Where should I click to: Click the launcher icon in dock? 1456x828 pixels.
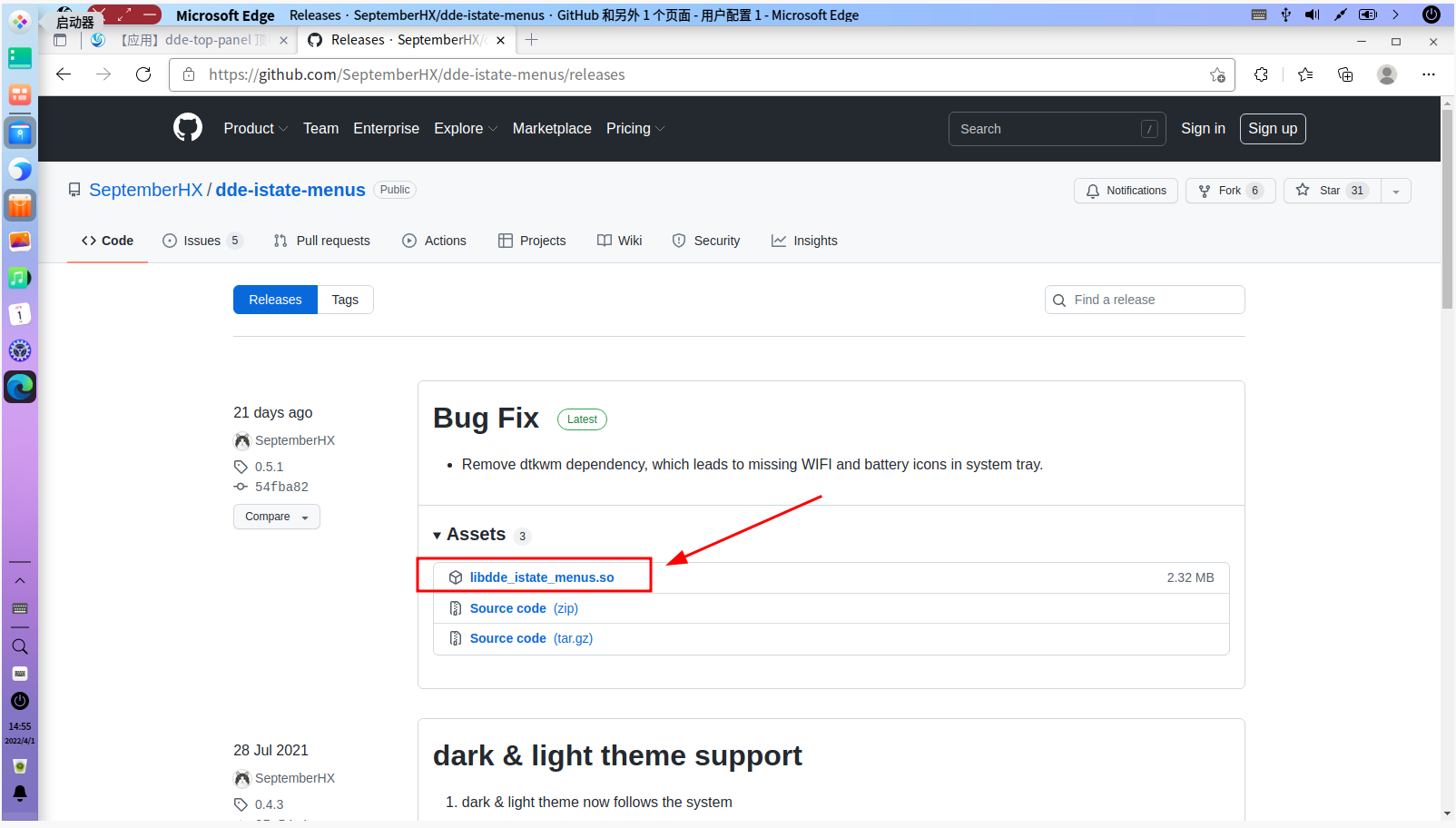coord(20,21)
